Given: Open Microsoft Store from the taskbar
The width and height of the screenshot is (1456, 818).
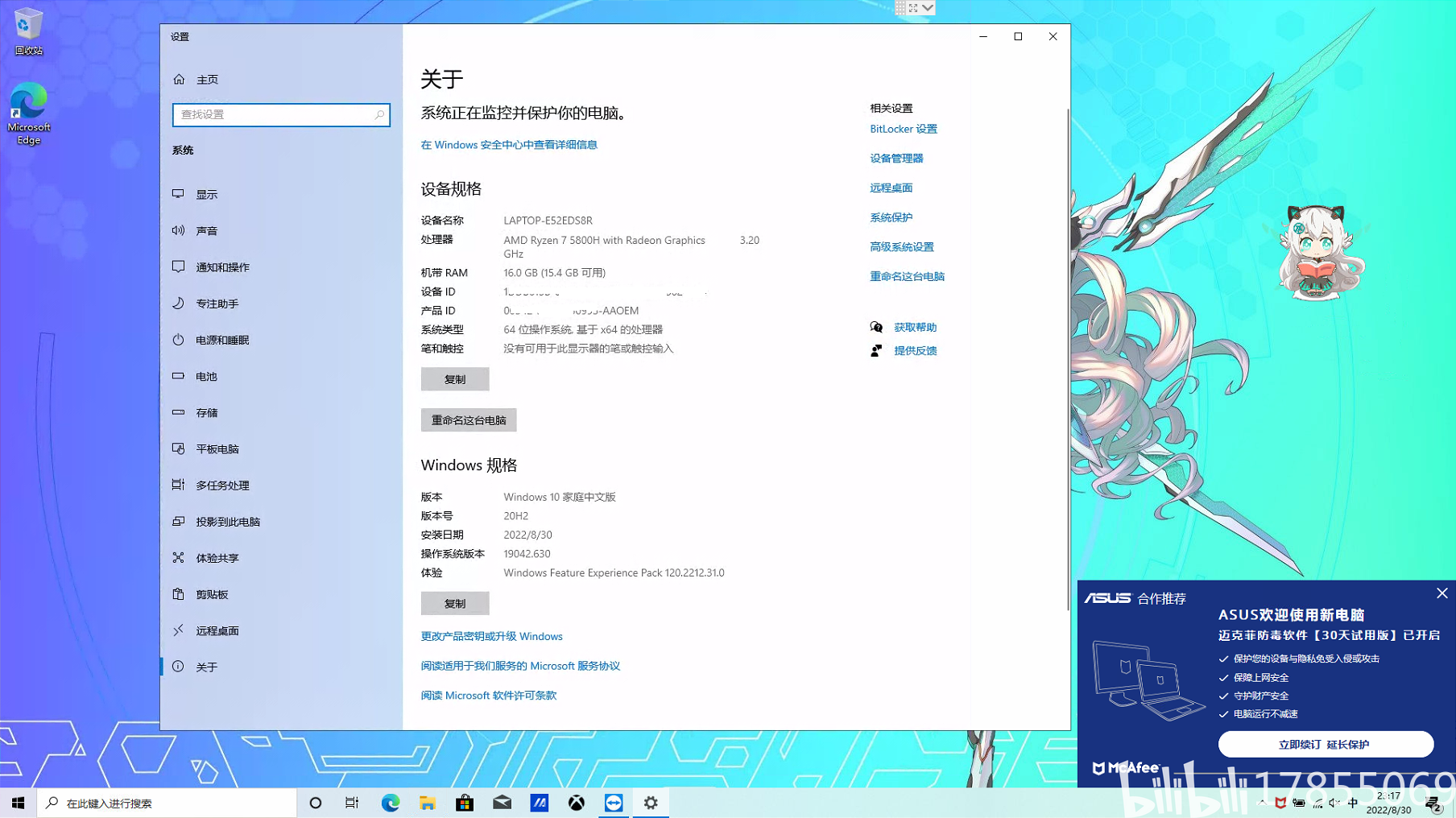Looking at the screenshot, I should click(x=465, y=803).
